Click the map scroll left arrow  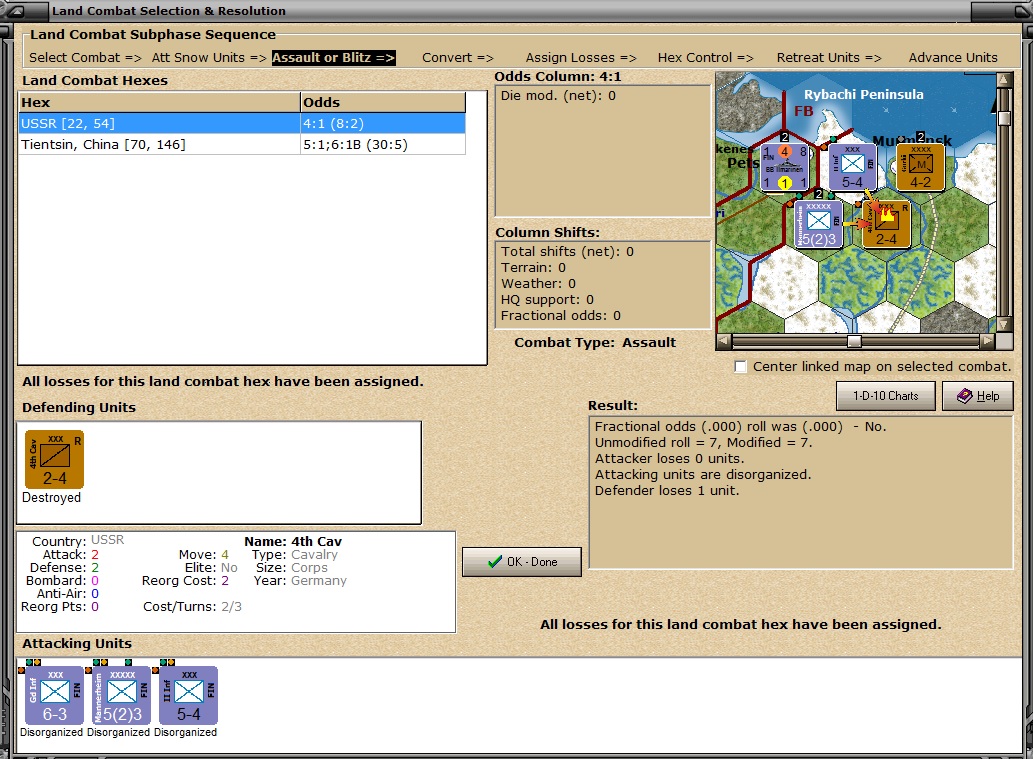pyautogui.click(x=723, y=341)
